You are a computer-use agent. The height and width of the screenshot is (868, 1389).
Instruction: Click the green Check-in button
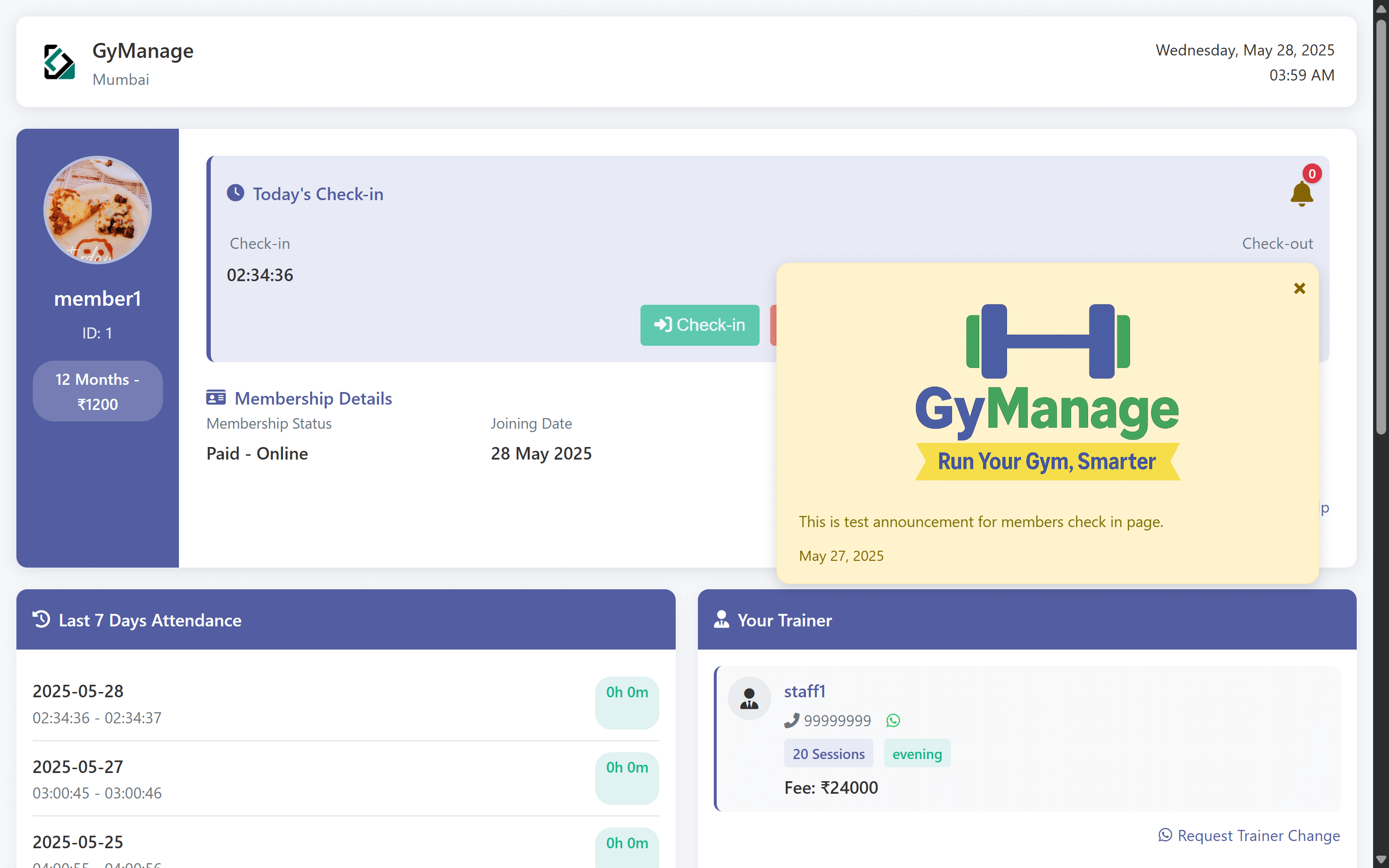(700, 325)
